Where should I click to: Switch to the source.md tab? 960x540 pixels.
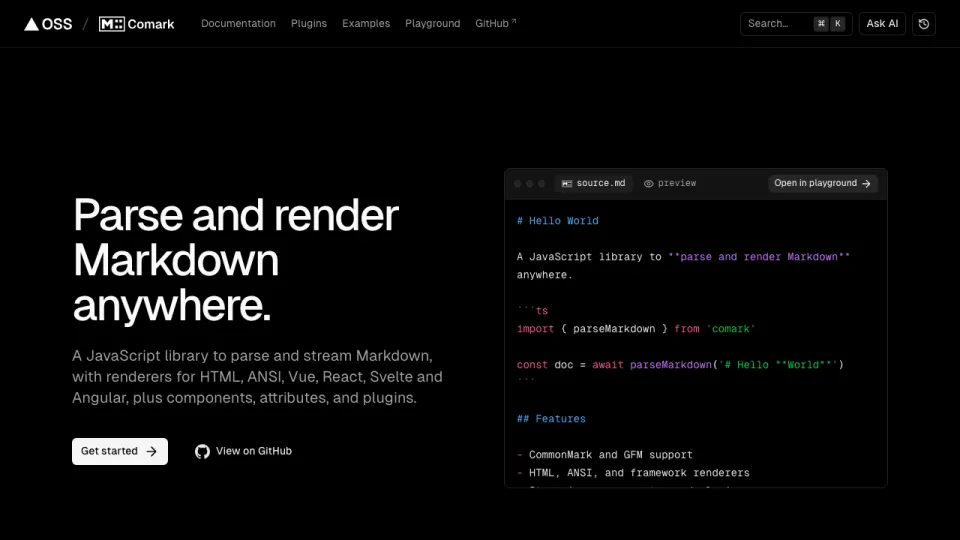tap(593, 183)
